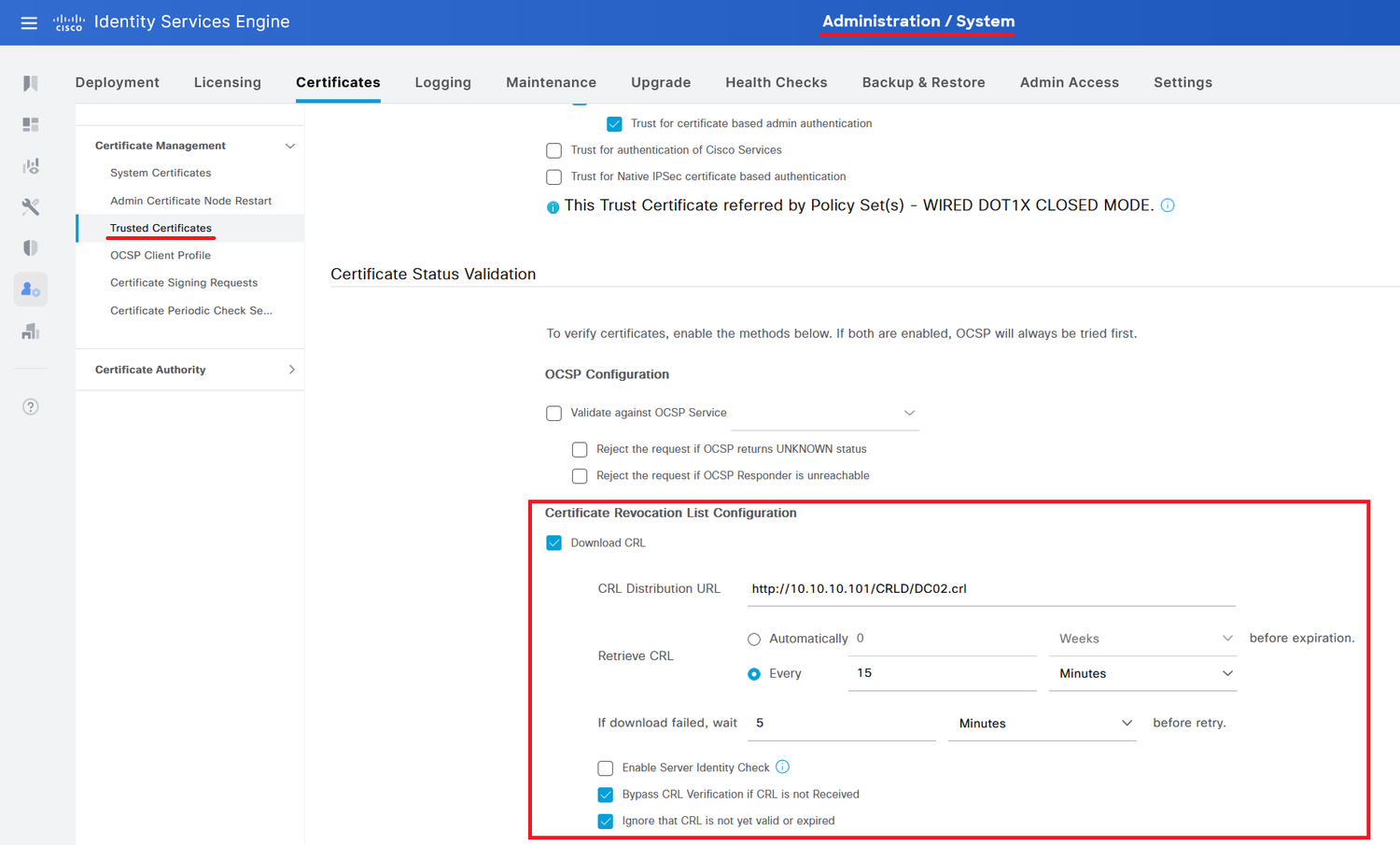This screenshot has width=1400, height=845.
Task: Click the Automatically weeks number field
Action: tap(943, 639)
